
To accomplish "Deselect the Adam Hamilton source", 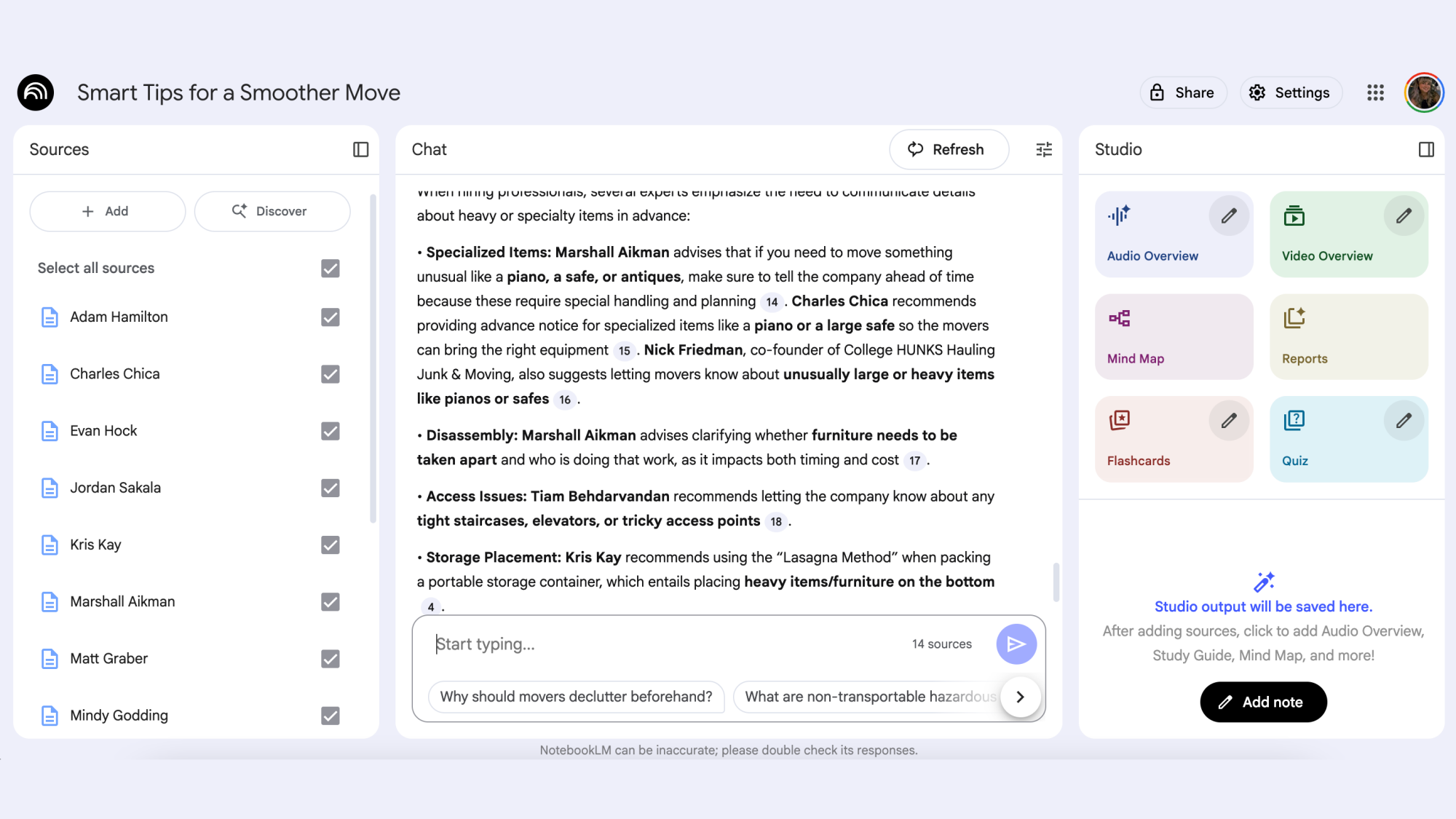I will click(330, 317).
